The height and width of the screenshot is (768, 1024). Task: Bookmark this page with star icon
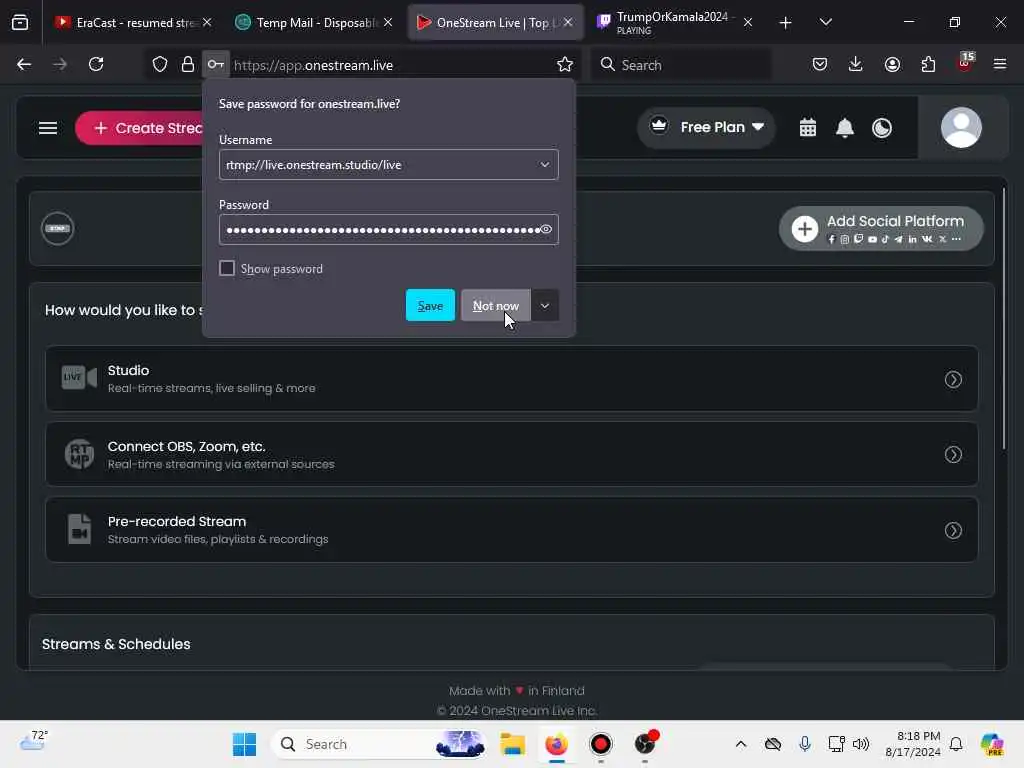[565, 65]
